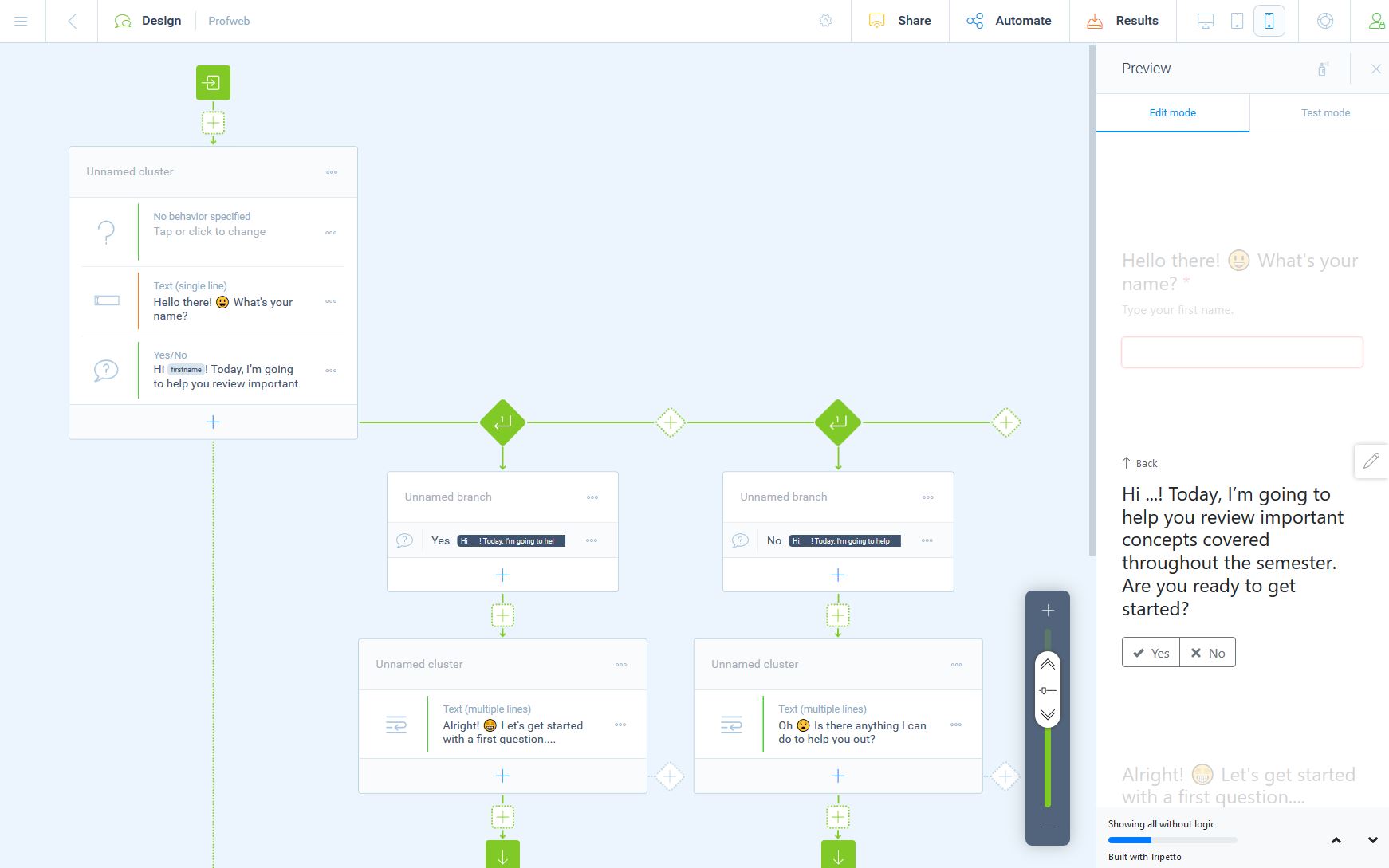
Task: Open form settings gear icon
Action: point(825,21)
